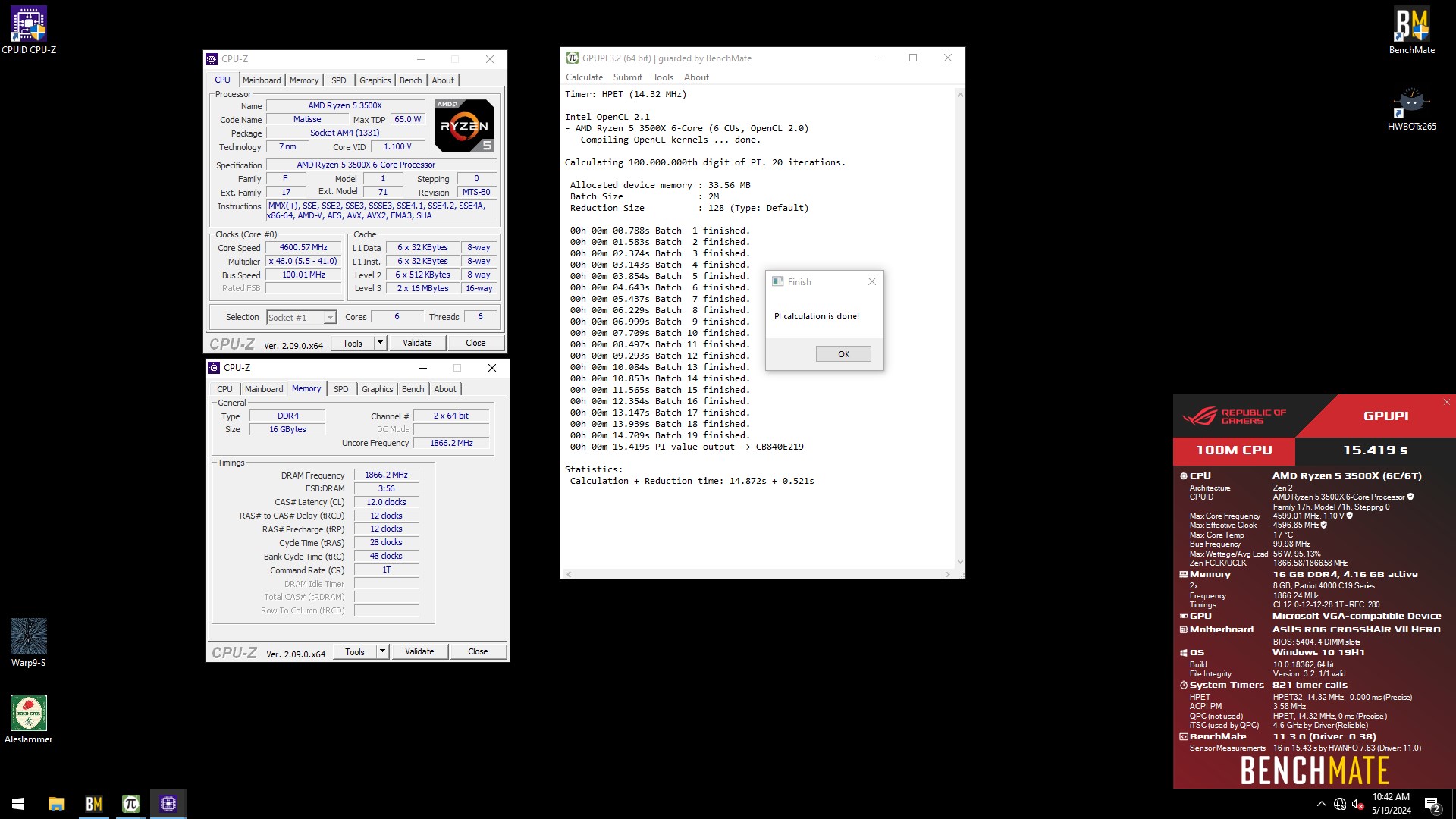Click Close button in top CPU-Z window

475,343
